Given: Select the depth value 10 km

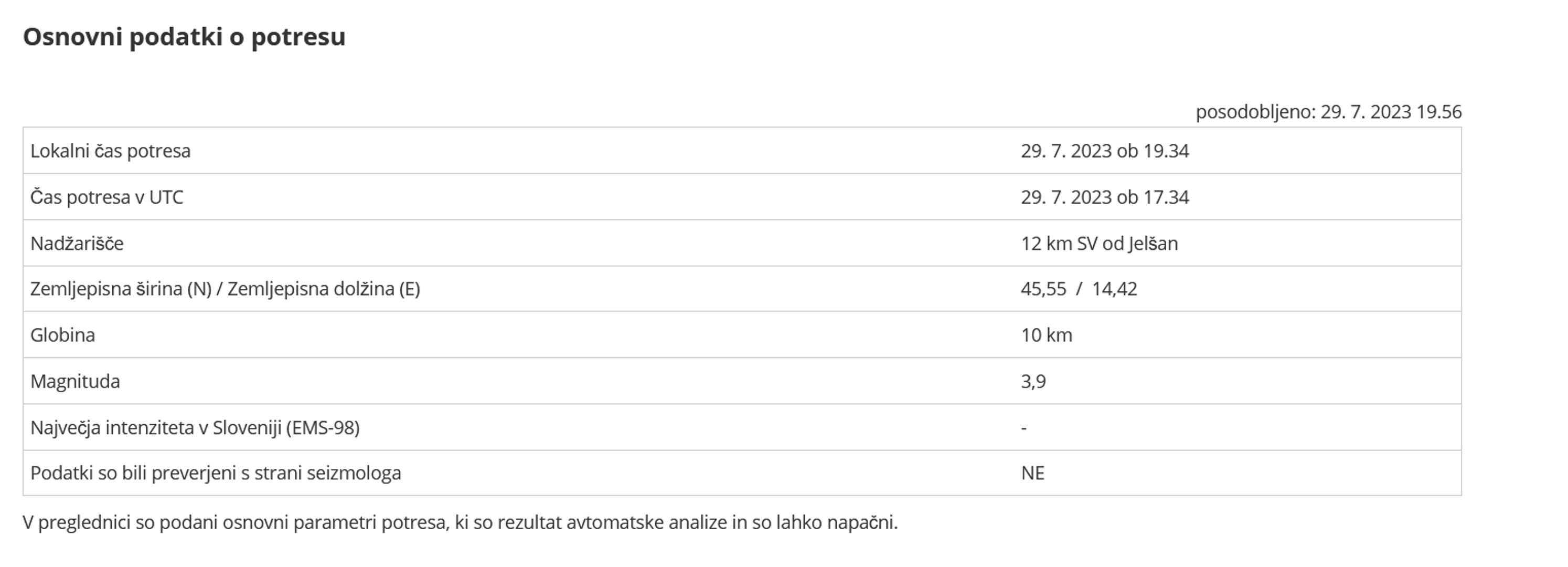Looking at the screenshot, I should pos(1047,335).
